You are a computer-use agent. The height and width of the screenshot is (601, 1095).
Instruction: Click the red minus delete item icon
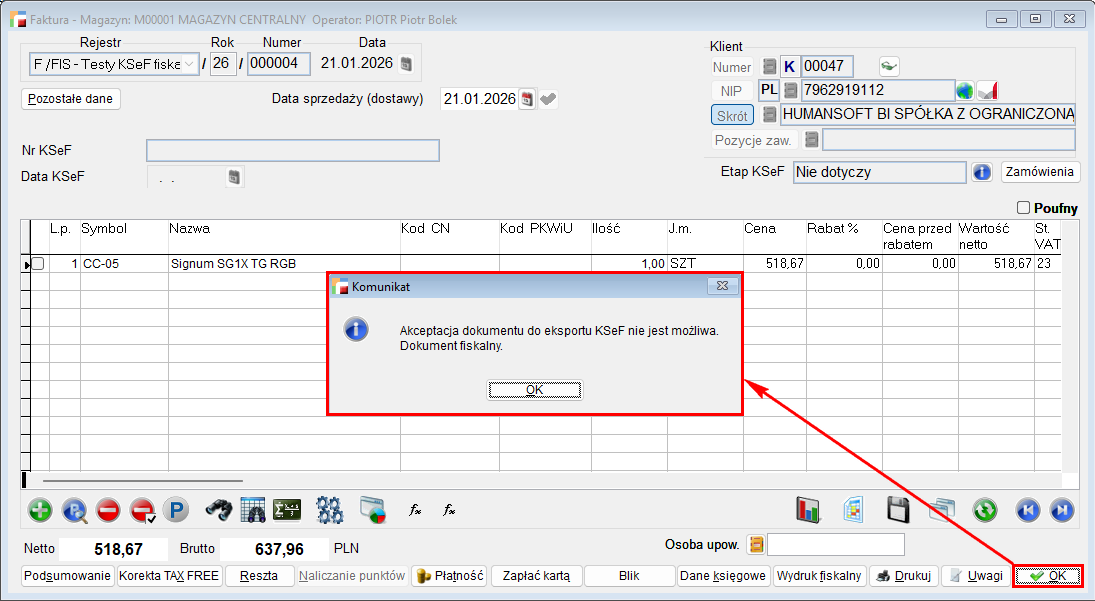108,510
